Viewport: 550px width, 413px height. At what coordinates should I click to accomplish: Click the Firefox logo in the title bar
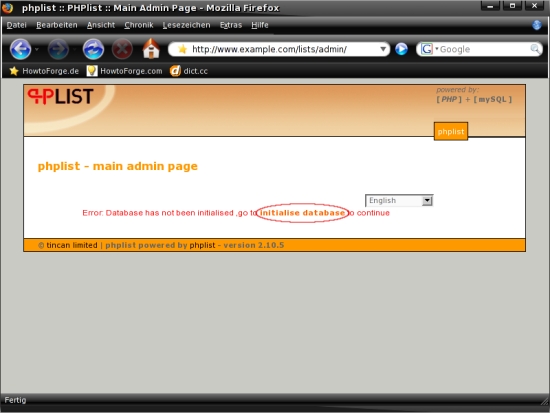[7, 7]
